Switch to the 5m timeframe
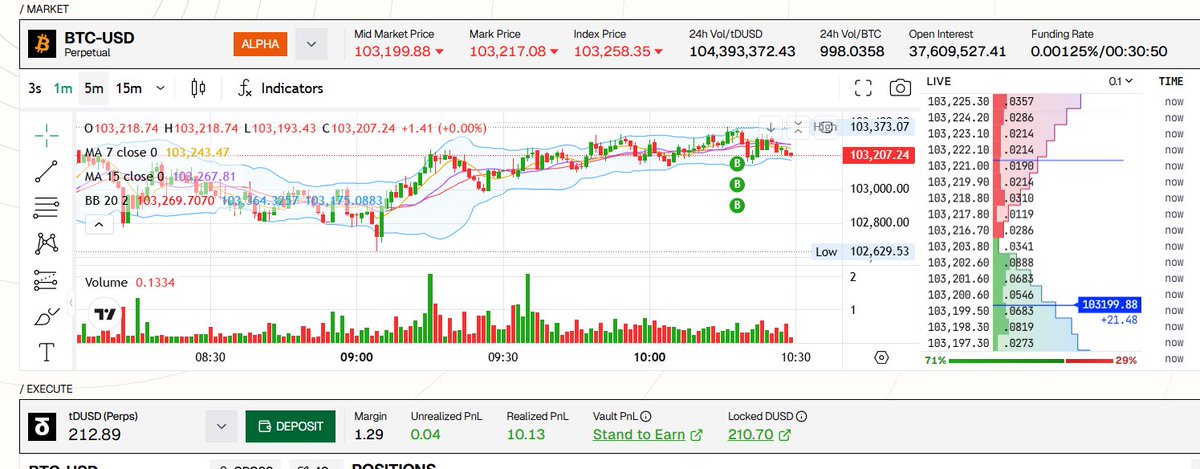 click(x=93, y=88)
